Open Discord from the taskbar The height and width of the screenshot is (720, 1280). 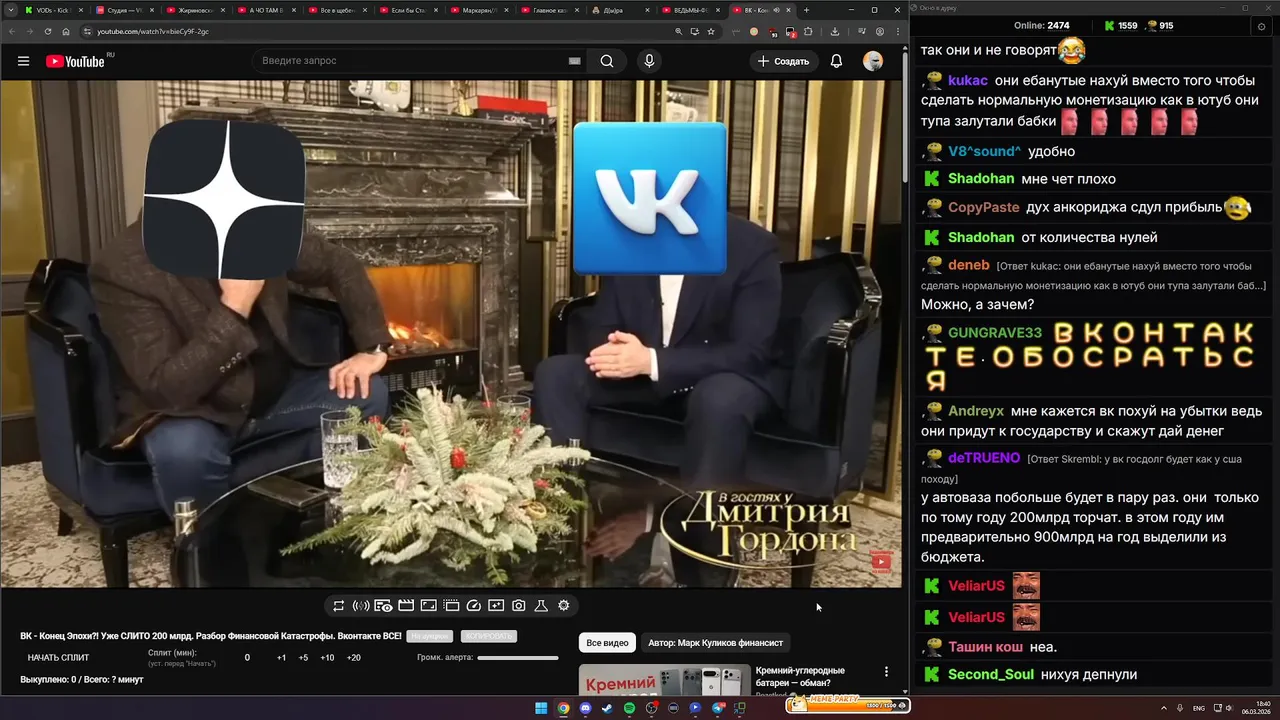pos(585,708)
